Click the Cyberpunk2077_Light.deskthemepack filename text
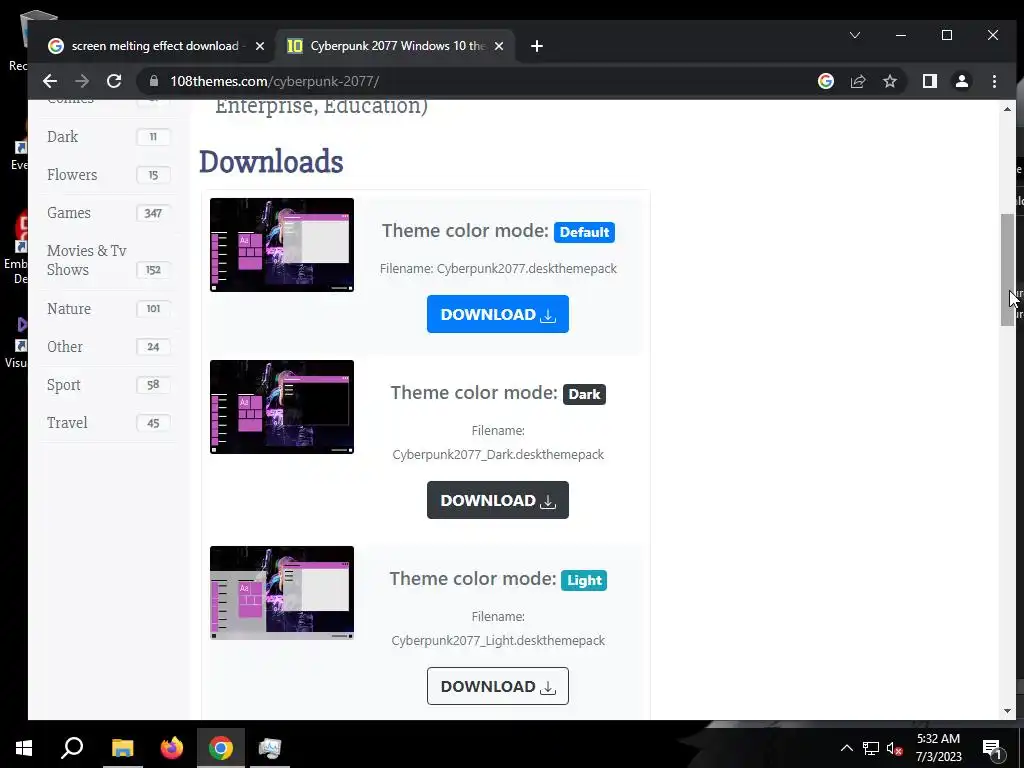The height and width of the screenshot is (768, 1024). pos(498,641)
